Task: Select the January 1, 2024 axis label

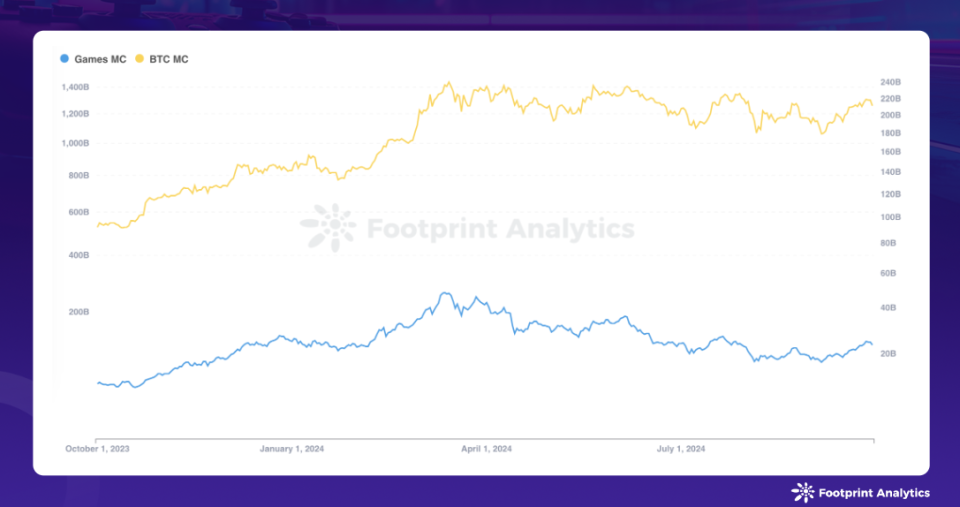Action: (x=290, y=449)
